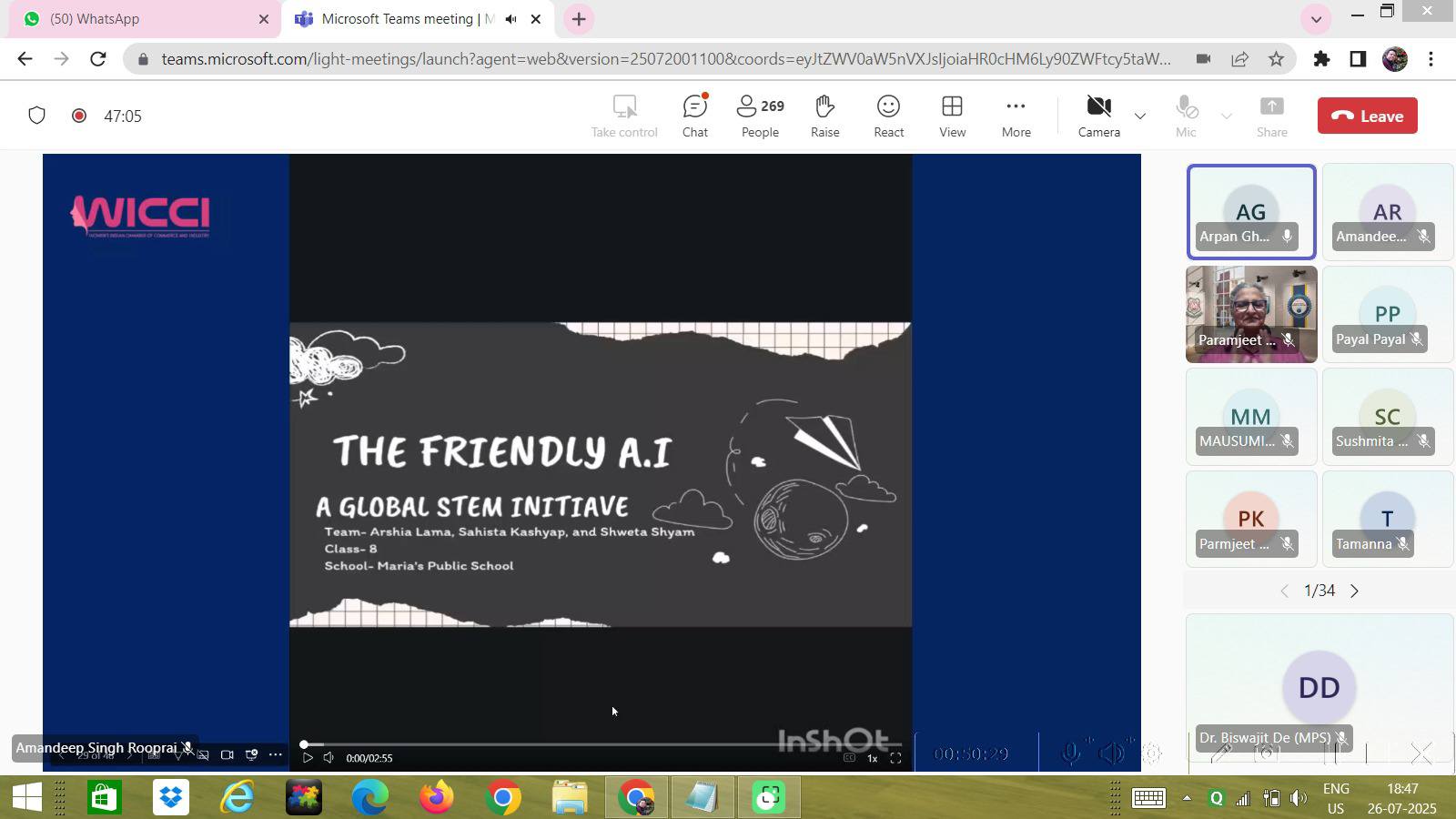Viewport: 1456px width, 819px height.
Task: Bookmark this page with star icon
Action: point(1276,59)
